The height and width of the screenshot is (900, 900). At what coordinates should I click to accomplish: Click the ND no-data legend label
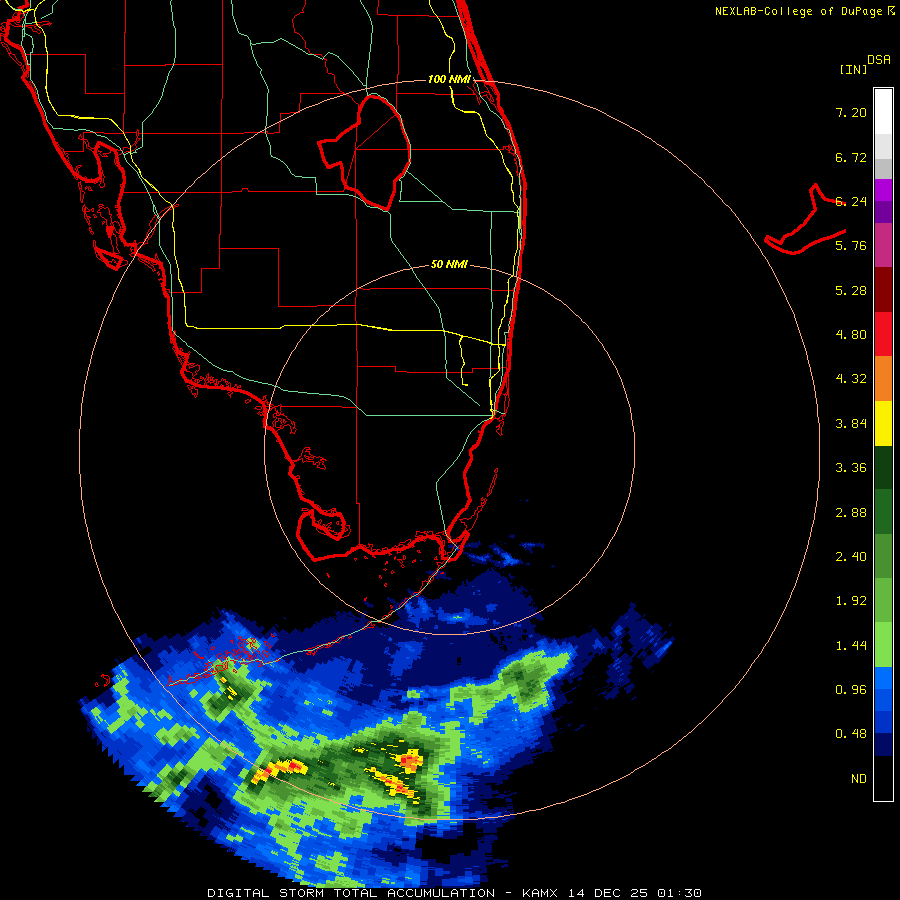click(x=859, y=779)
